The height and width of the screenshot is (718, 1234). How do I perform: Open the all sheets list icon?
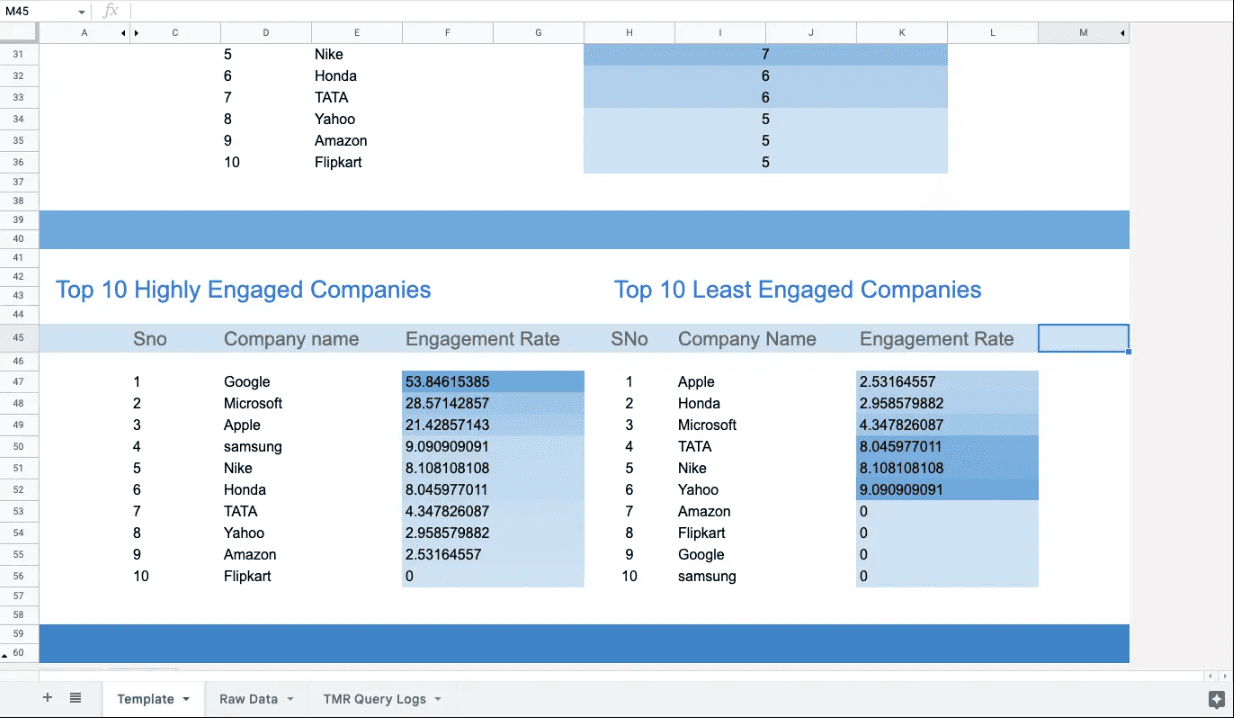coord(75,698)
